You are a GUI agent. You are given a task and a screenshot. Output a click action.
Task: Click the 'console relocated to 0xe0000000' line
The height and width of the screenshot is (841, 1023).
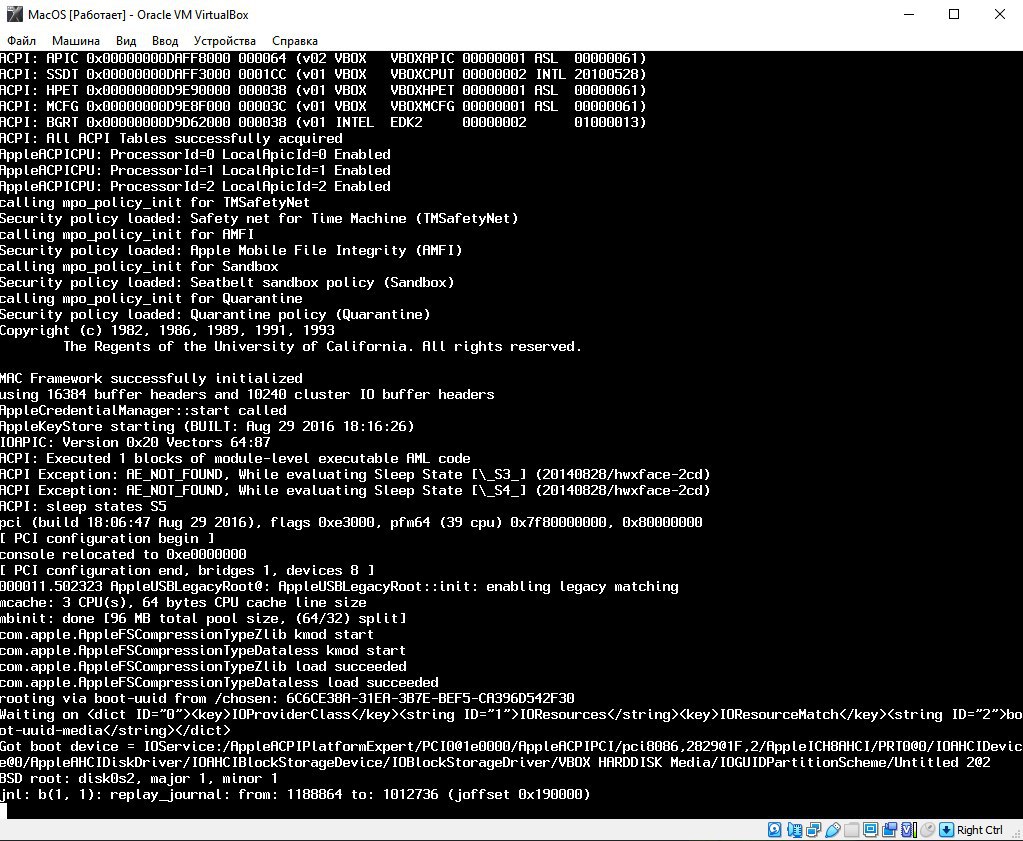tap(123, 555)
